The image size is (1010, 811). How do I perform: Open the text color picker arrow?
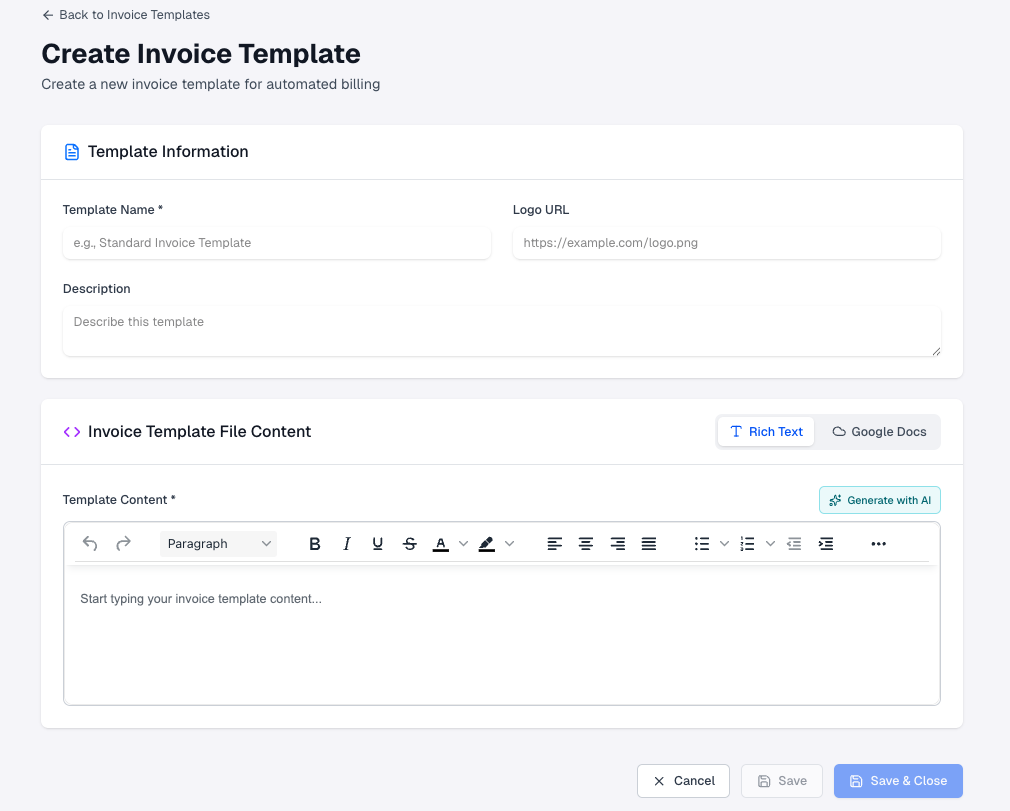coord(463,544)
